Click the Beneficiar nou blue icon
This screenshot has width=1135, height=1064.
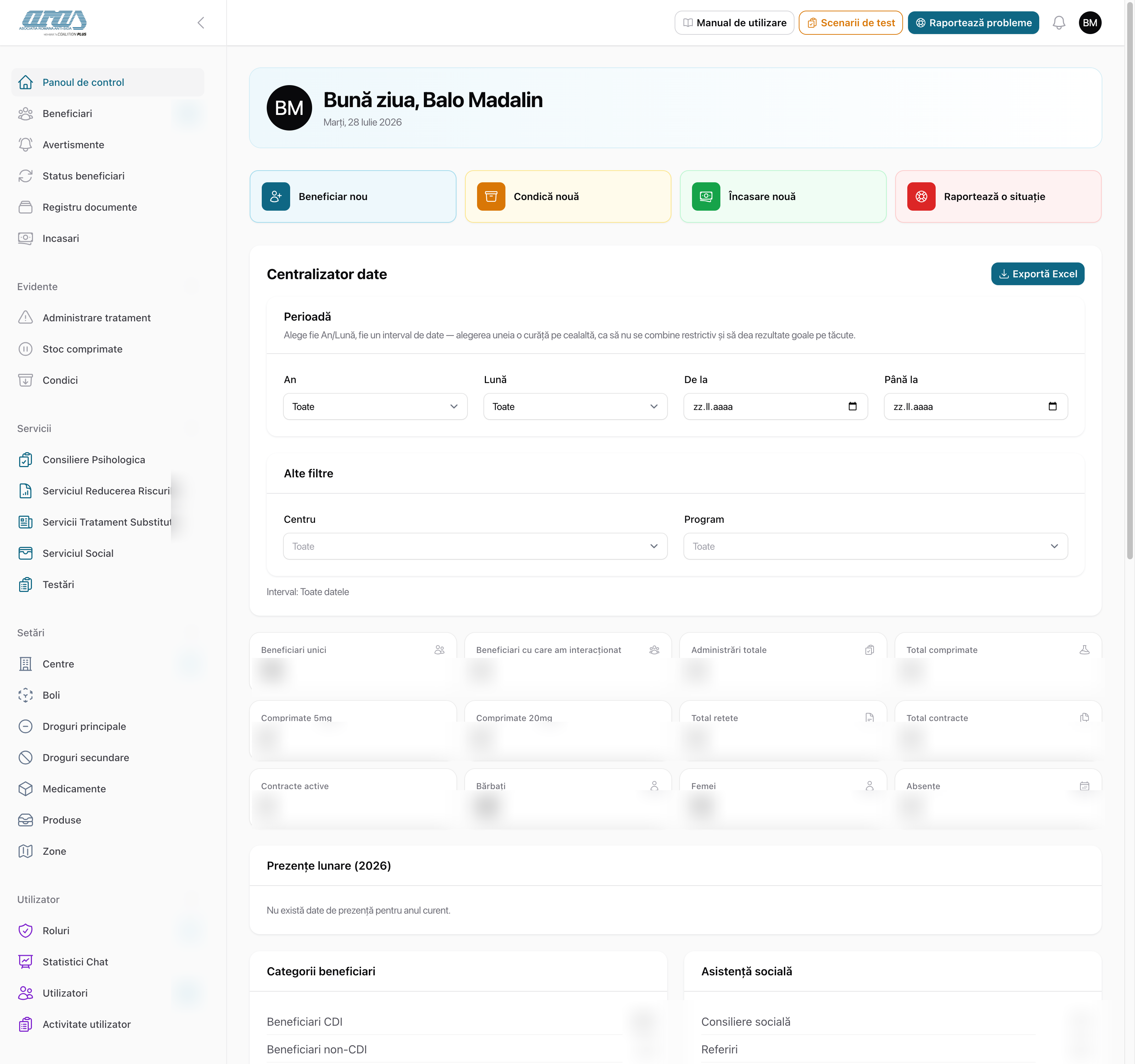pos(276,196)
